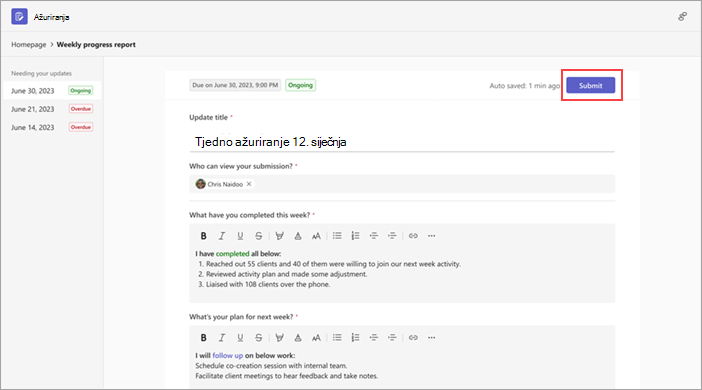This screenshot has width=702, height=390.
Task: Open font color in next-week plan editor
Action: click(298, 338)
